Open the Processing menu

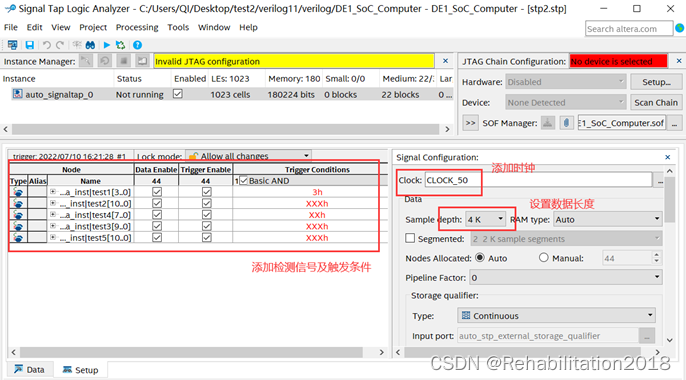(x=137, y=27)
